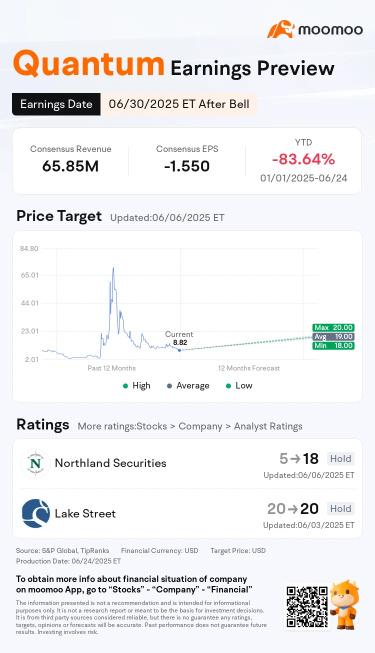Click the Hold badge for Lake Street

point(340,509)
